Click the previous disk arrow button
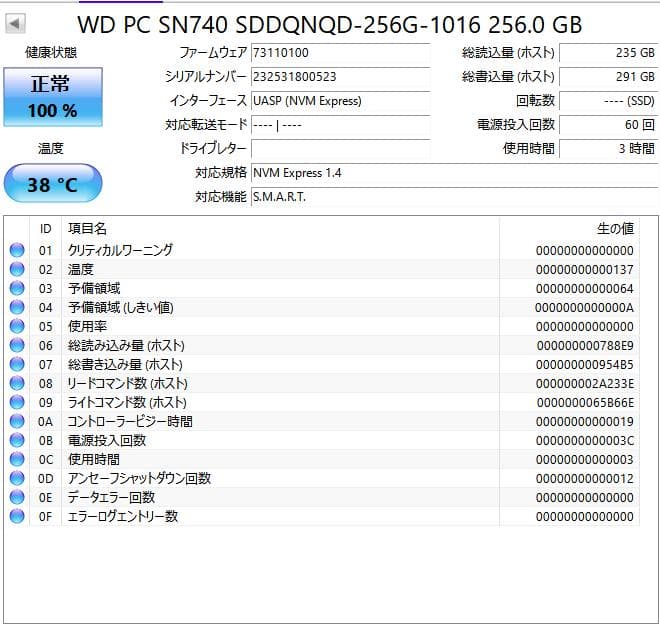The width and height of the screenshot is (660, 627). pos(15,24)
